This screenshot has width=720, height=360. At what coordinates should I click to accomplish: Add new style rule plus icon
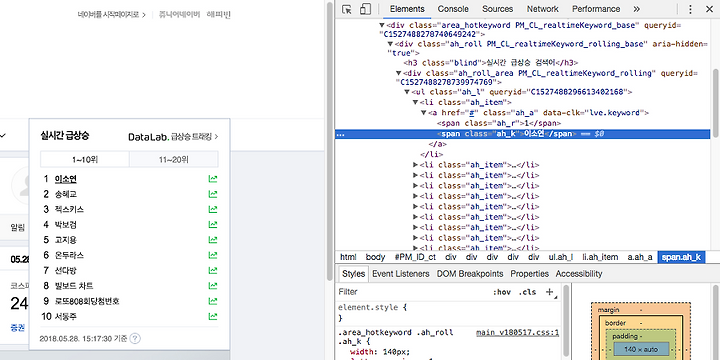click(x=549, y=292)
